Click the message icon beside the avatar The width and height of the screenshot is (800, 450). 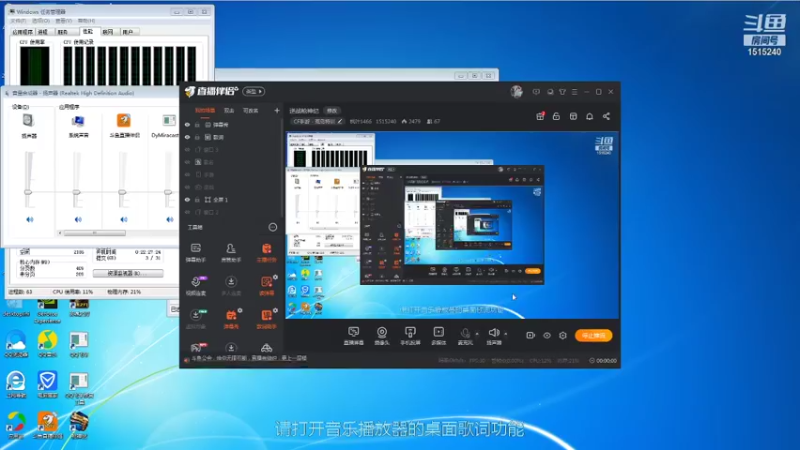click(536, 92)
